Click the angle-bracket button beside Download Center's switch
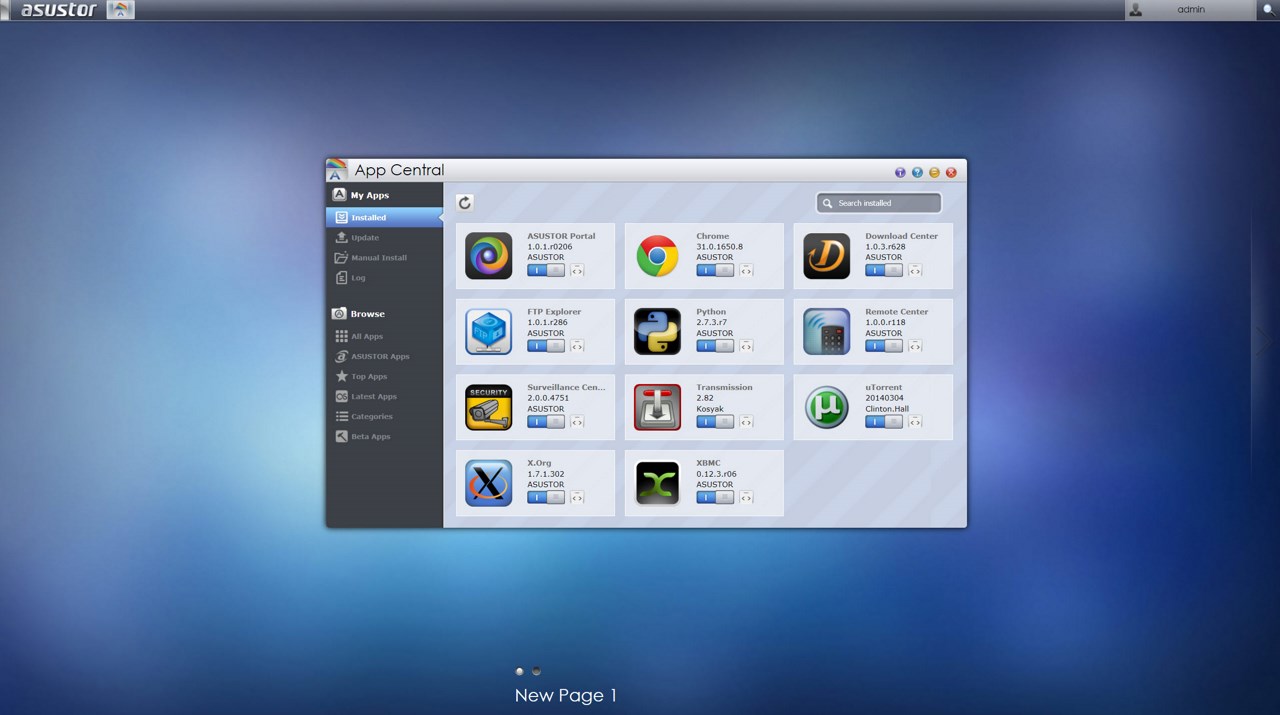Image resolution: width=1280 pixels, height=715 pixels. pyautogui.click(x=915, y=270)
